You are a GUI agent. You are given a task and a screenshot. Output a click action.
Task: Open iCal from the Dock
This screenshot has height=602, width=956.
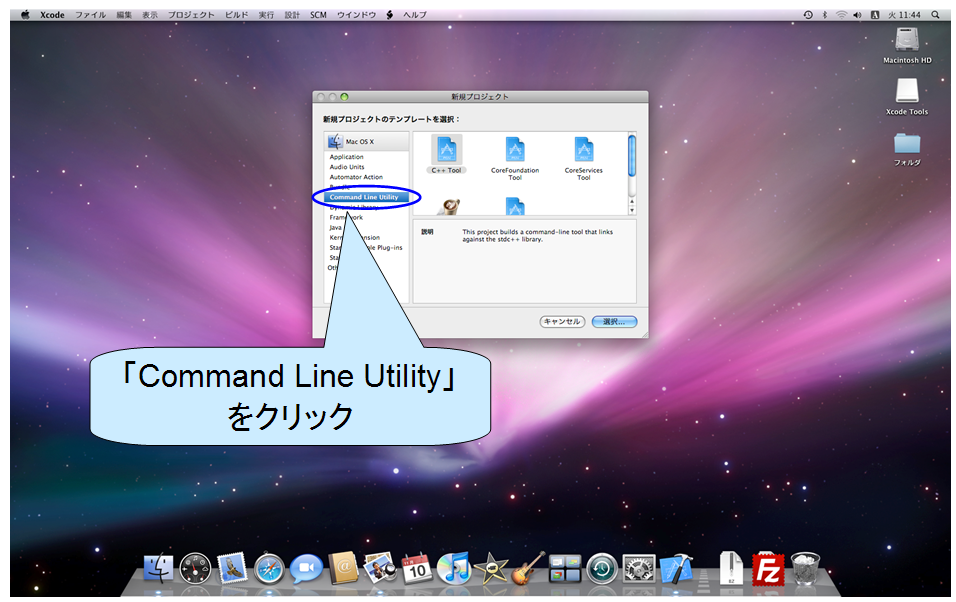point(417,568)
